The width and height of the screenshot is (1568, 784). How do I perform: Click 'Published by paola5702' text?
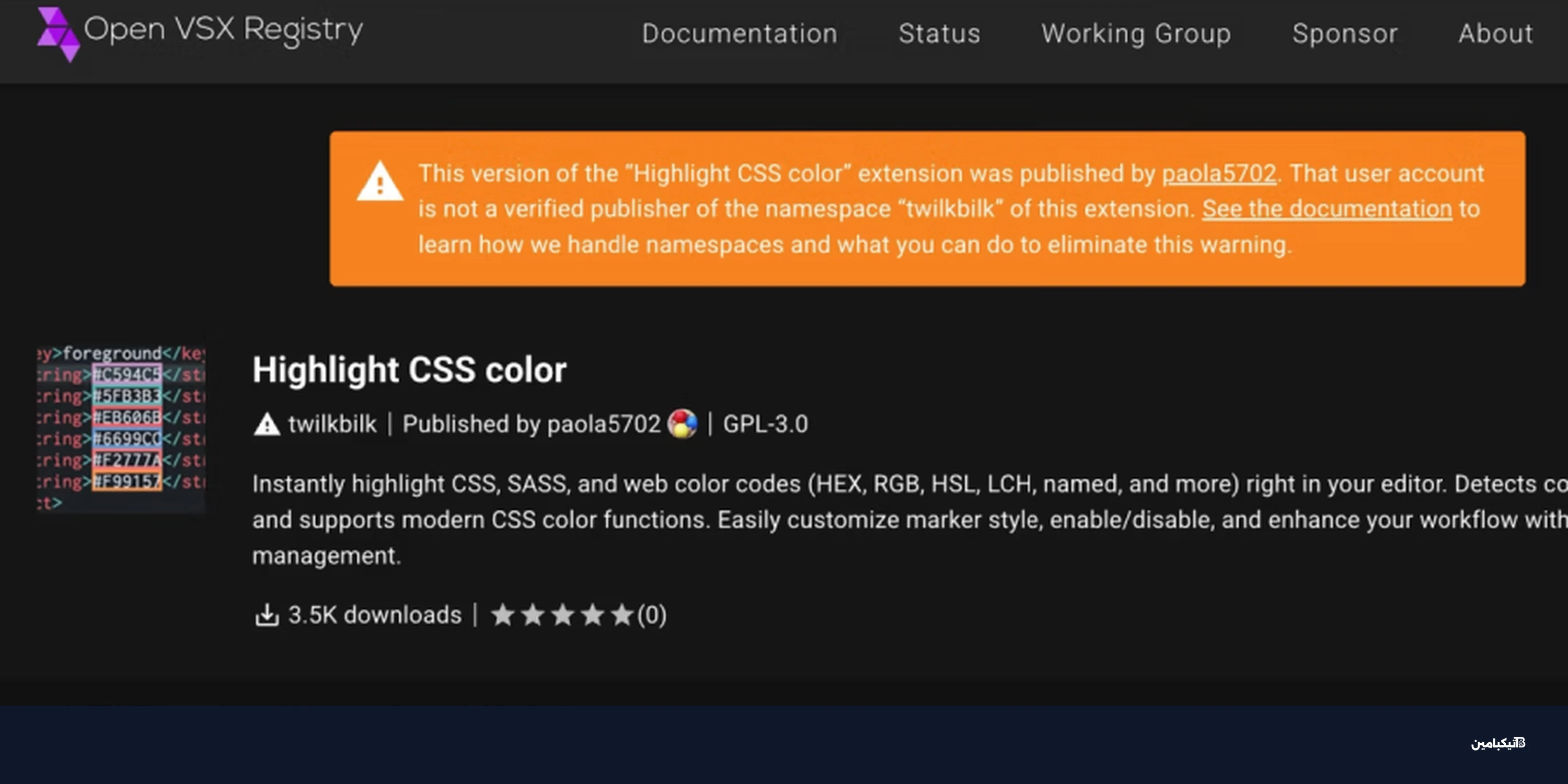click(x=531, y=424)
